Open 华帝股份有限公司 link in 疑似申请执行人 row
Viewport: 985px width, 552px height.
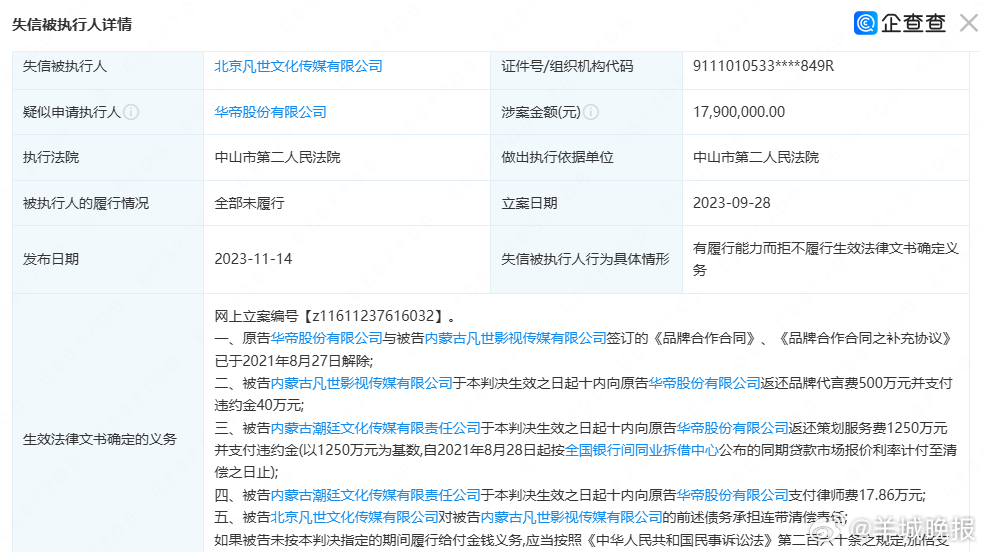pyautogui.click(x=270, y=112)
